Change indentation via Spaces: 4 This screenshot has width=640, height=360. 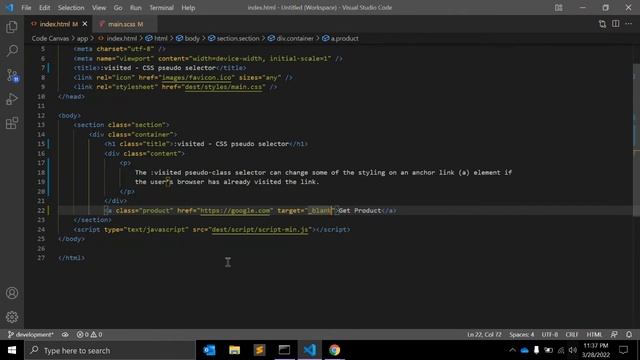point(522,334)
